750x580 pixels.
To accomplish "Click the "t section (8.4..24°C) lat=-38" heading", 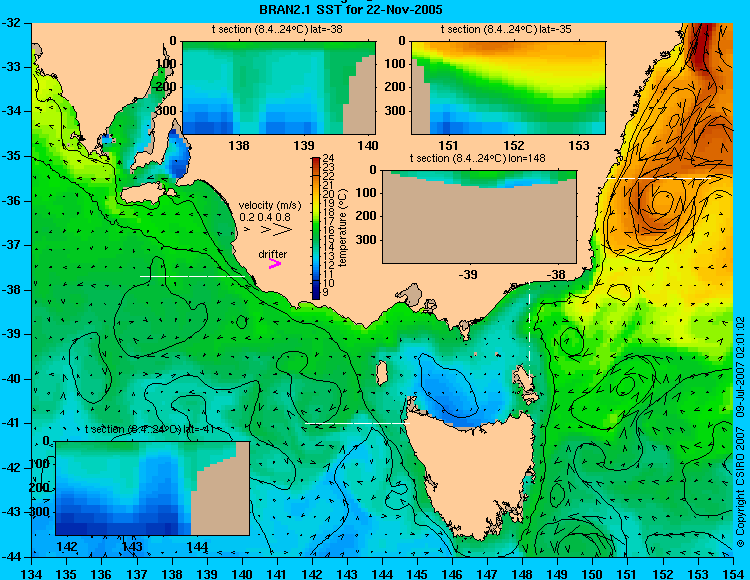I will [x=277, y=29].
